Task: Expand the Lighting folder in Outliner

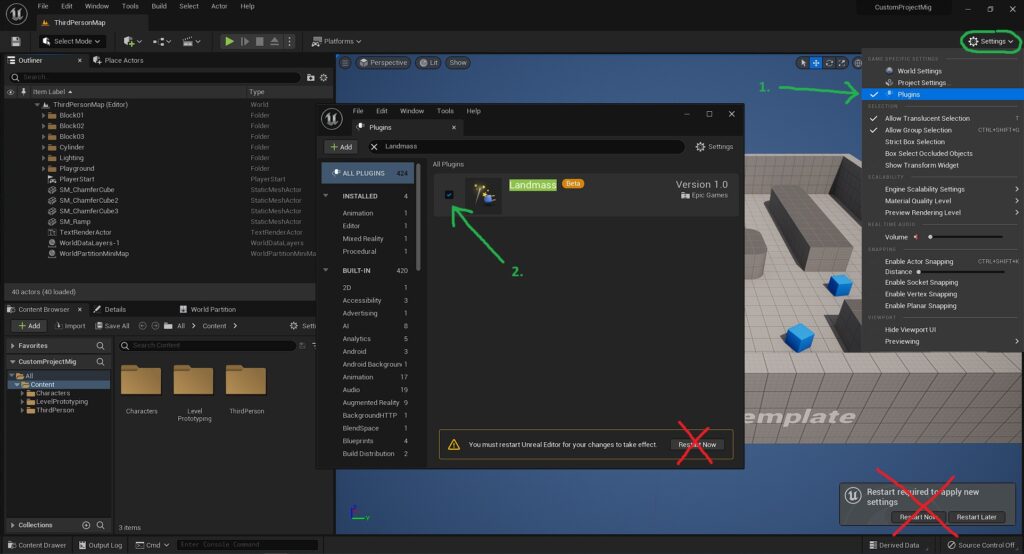Action: [x=44, y=157]
